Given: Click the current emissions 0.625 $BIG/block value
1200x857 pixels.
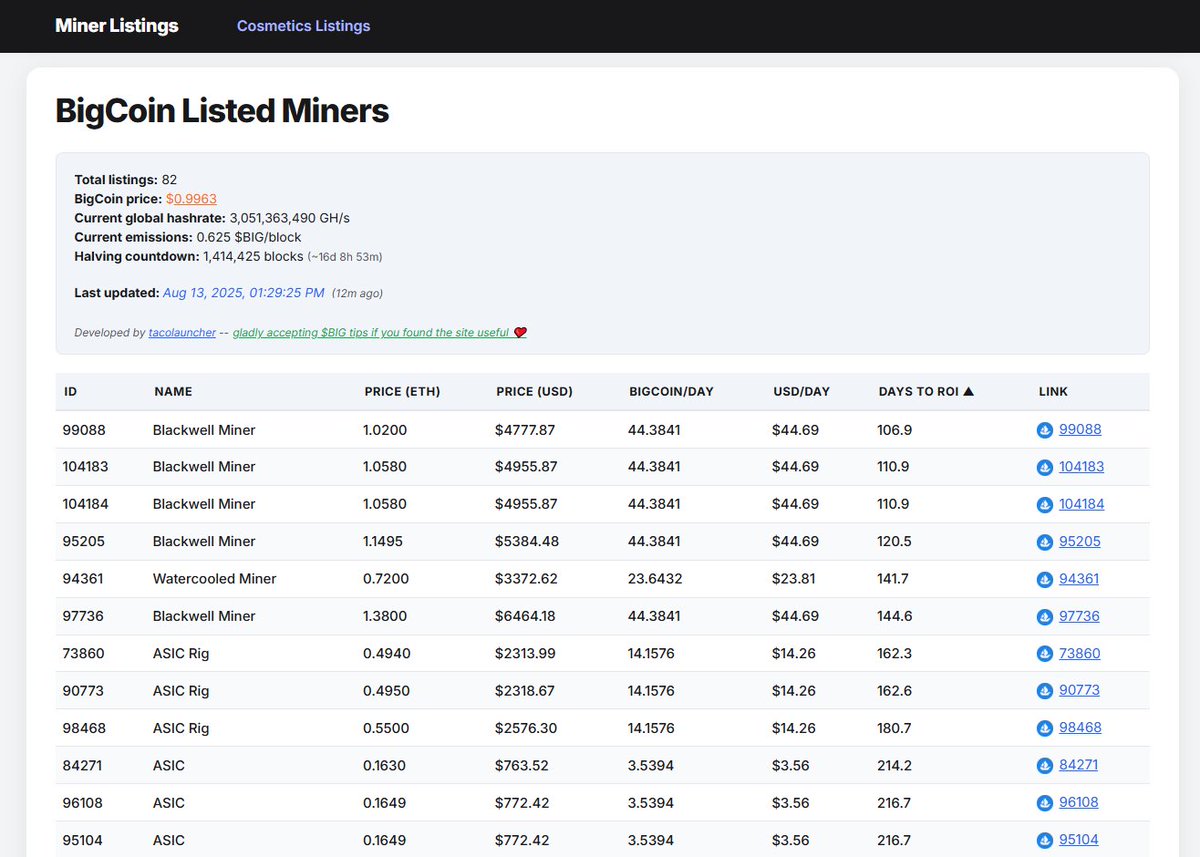Looking at the screenshot, I should (249, 237).
